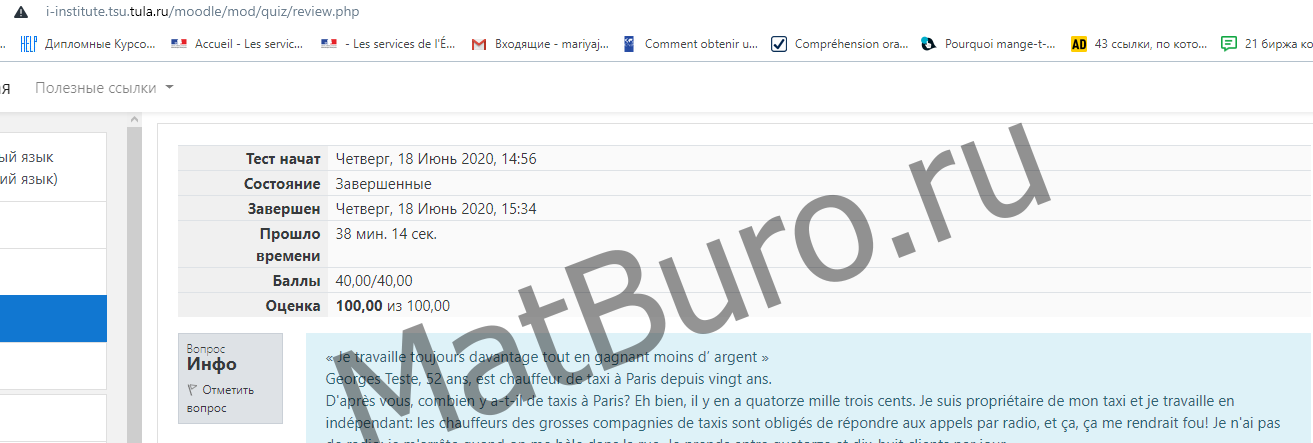This screenshot has width=1313, height=443.
Task: Click the caret arrow next to 'Полезные ссылки'
Action: pos(169,88)
